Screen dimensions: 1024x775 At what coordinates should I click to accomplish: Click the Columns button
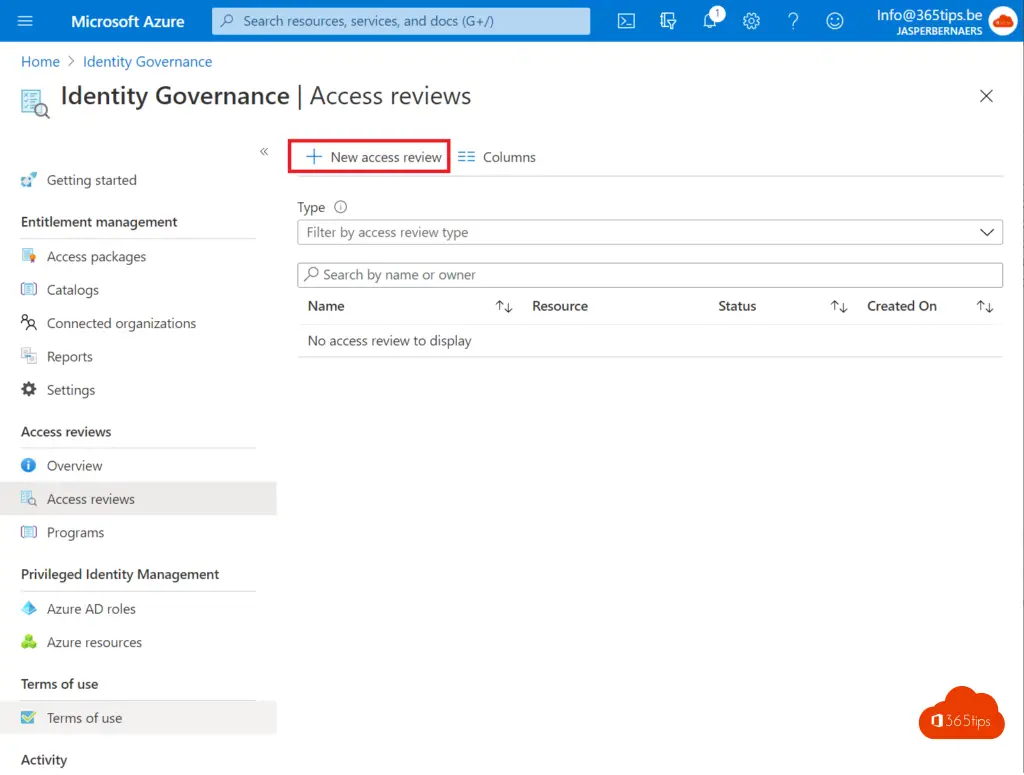pos(497,157)
